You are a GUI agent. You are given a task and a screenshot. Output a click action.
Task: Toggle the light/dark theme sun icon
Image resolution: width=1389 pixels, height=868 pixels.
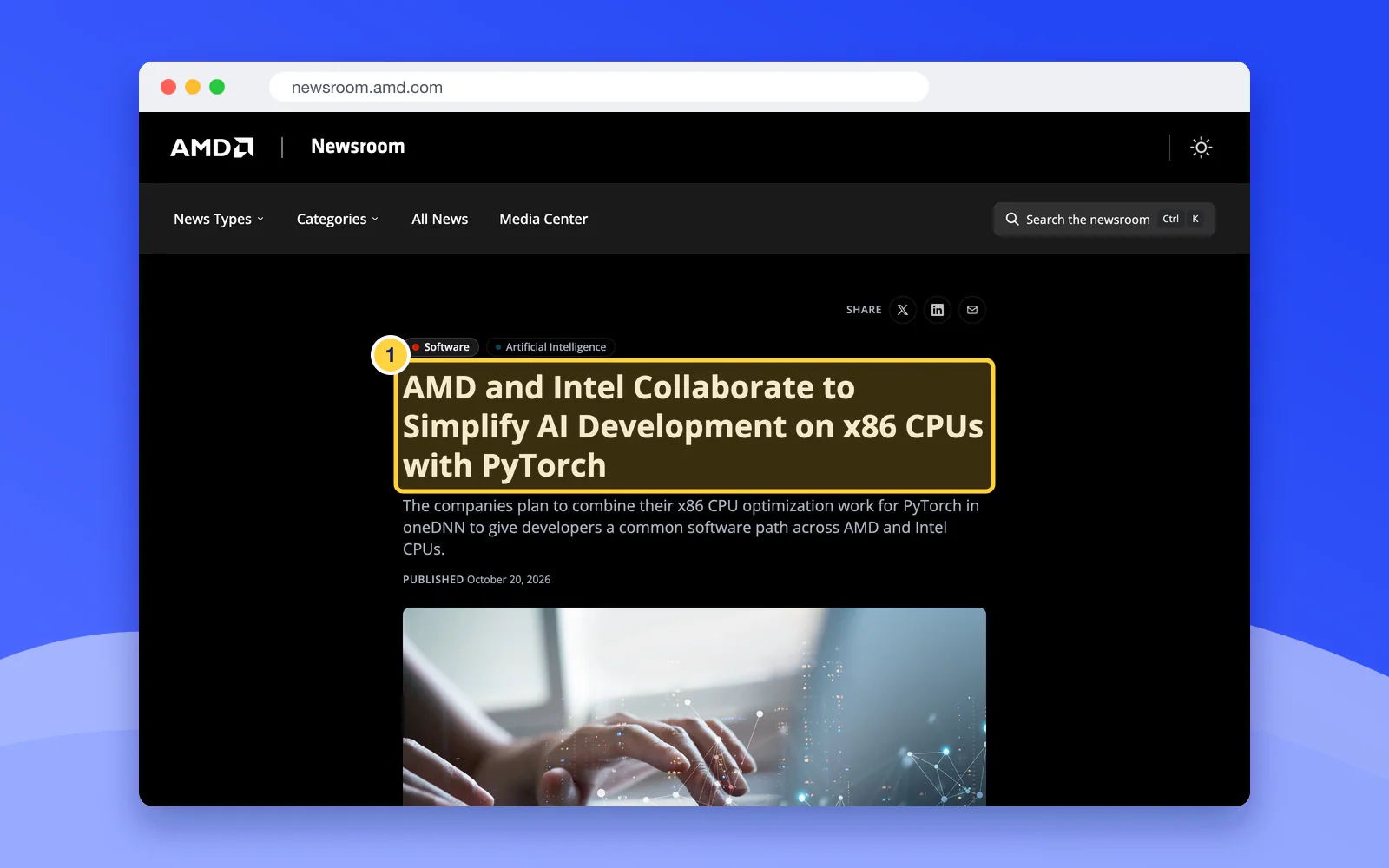point(1201,148)
